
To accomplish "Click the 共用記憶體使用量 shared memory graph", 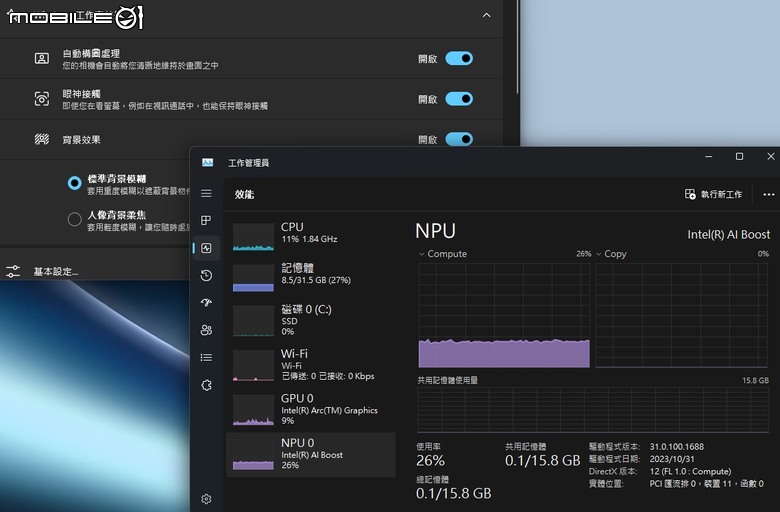I will coord(593,410).
